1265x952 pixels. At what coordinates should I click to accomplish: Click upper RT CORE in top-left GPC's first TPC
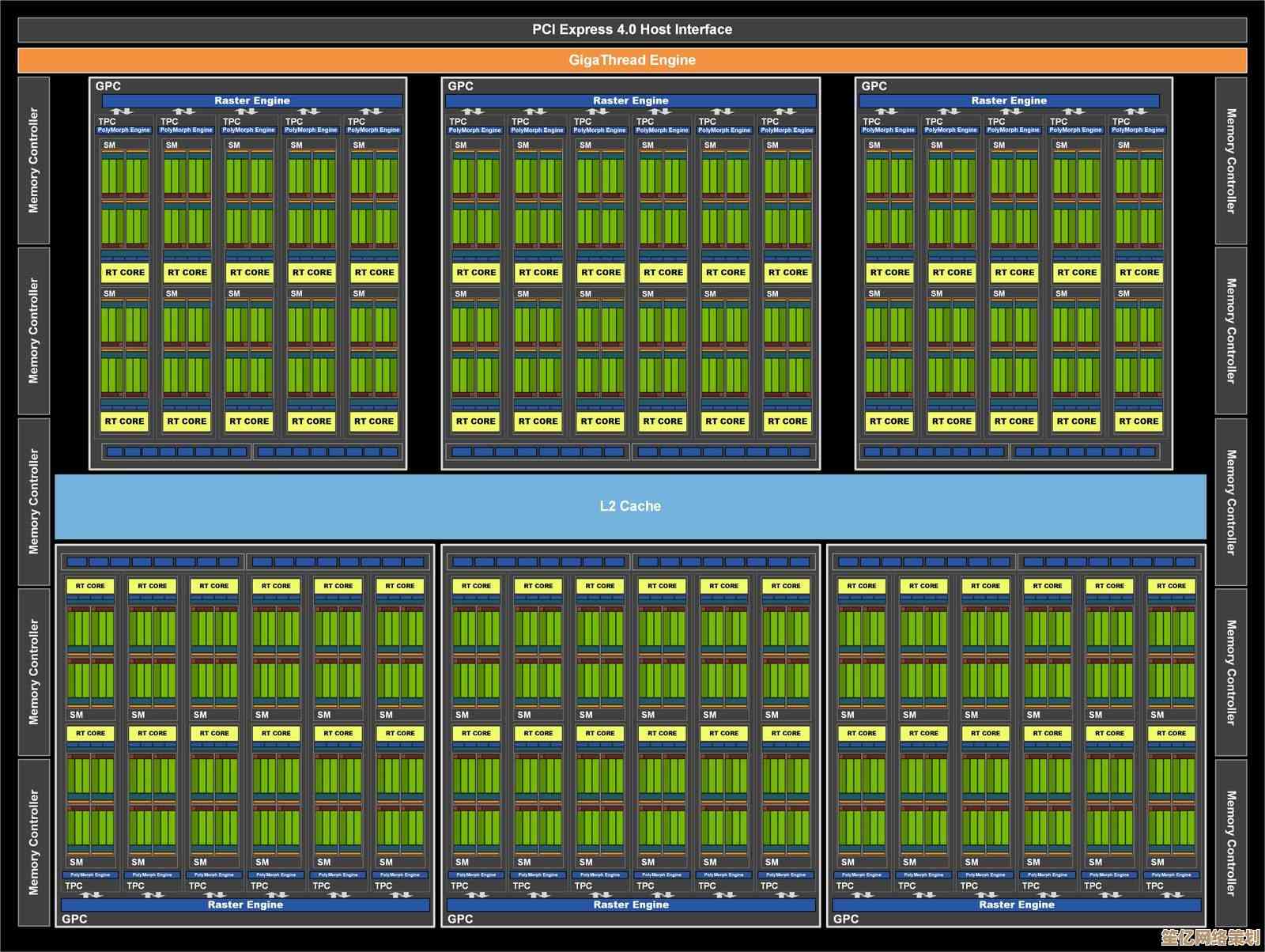click(x=125, y=273)
